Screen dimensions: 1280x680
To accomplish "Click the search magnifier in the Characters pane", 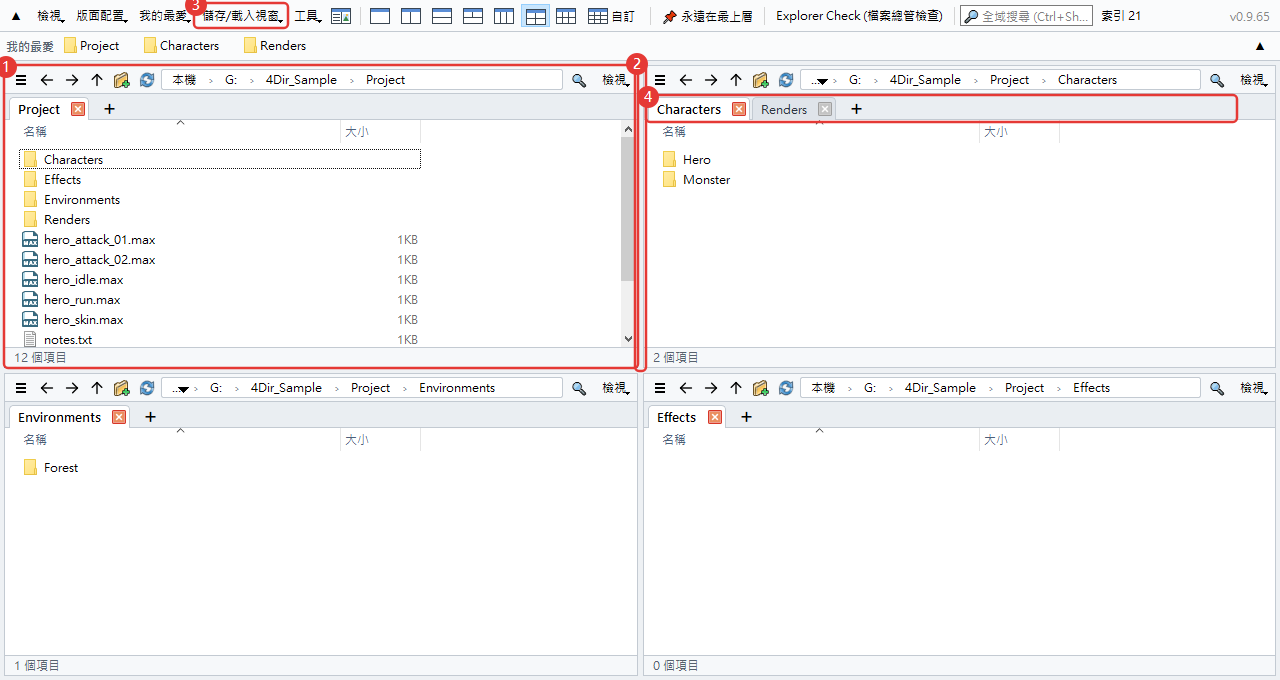I will pos(1217,80).
